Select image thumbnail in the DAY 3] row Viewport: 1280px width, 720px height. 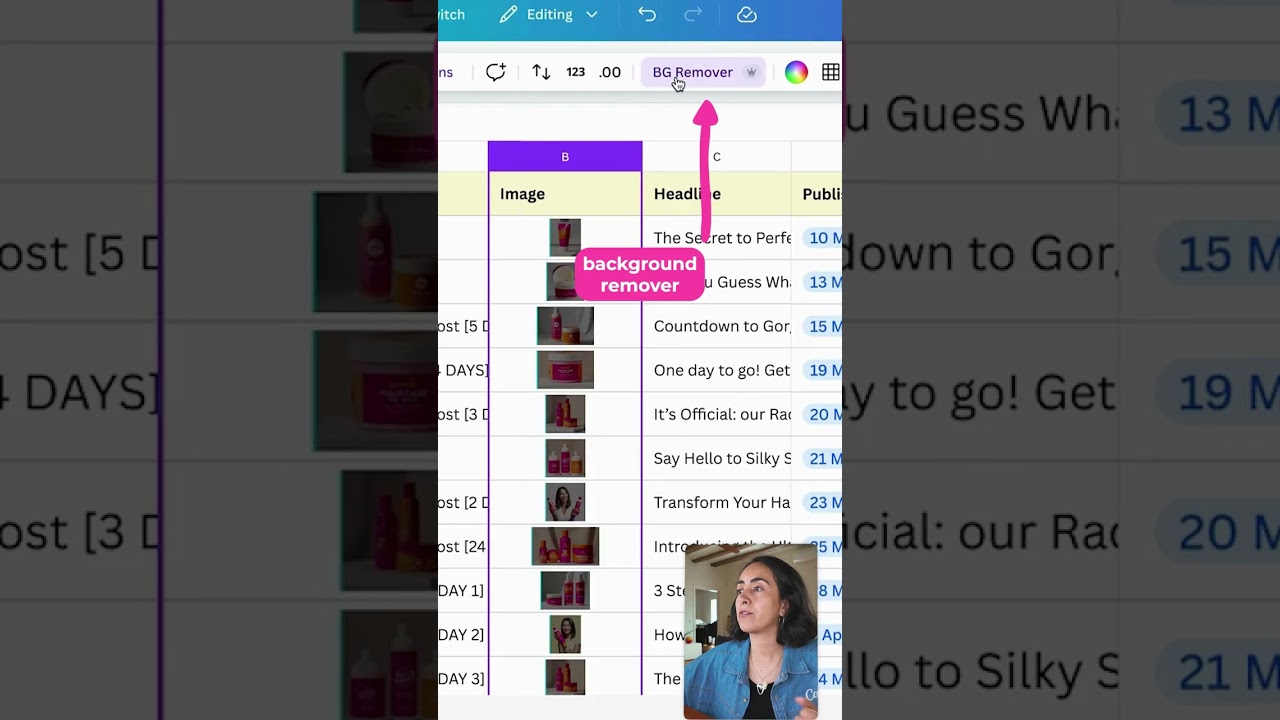pos(565,678)
